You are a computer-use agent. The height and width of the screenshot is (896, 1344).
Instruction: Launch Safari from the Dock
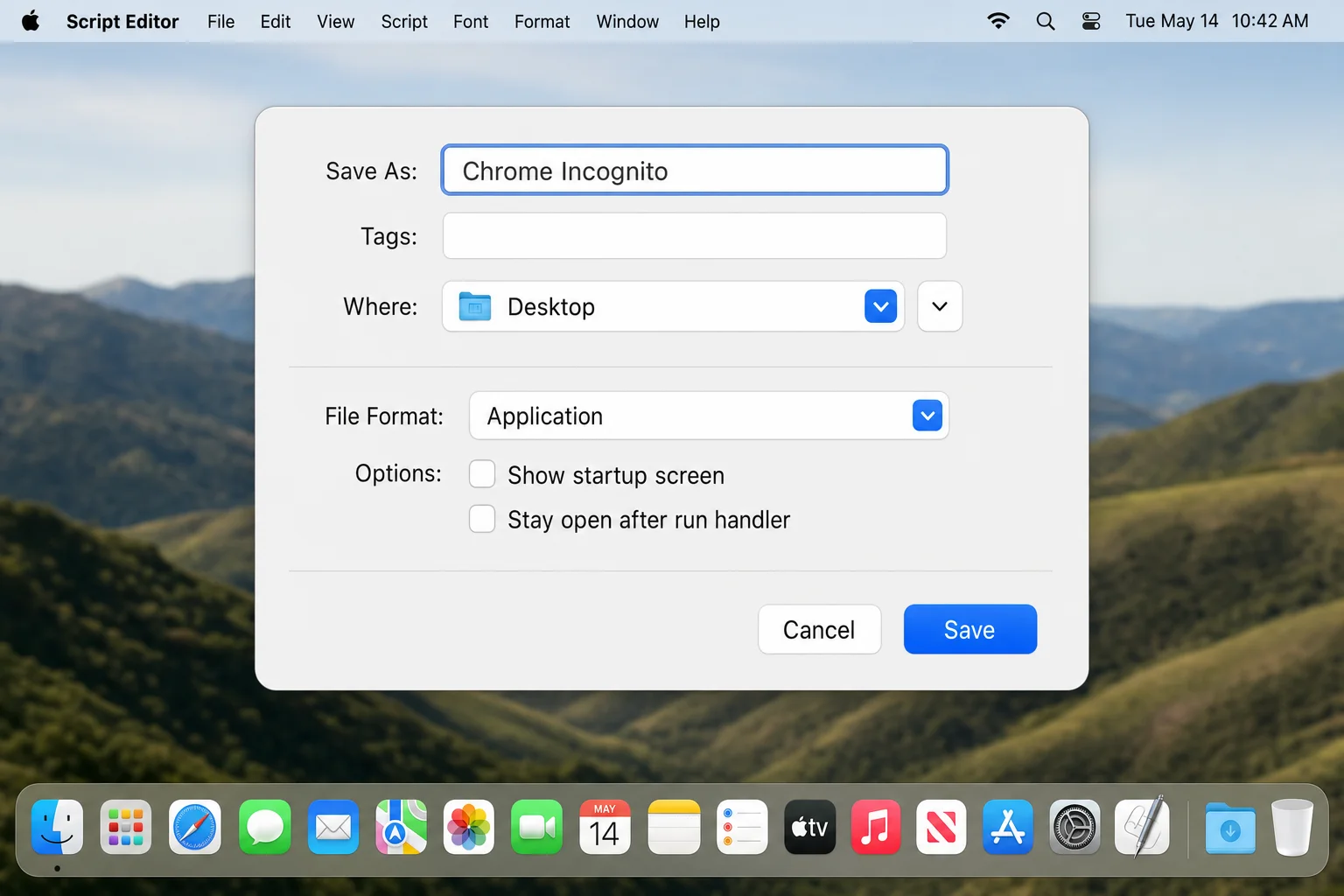click(194, 827)
